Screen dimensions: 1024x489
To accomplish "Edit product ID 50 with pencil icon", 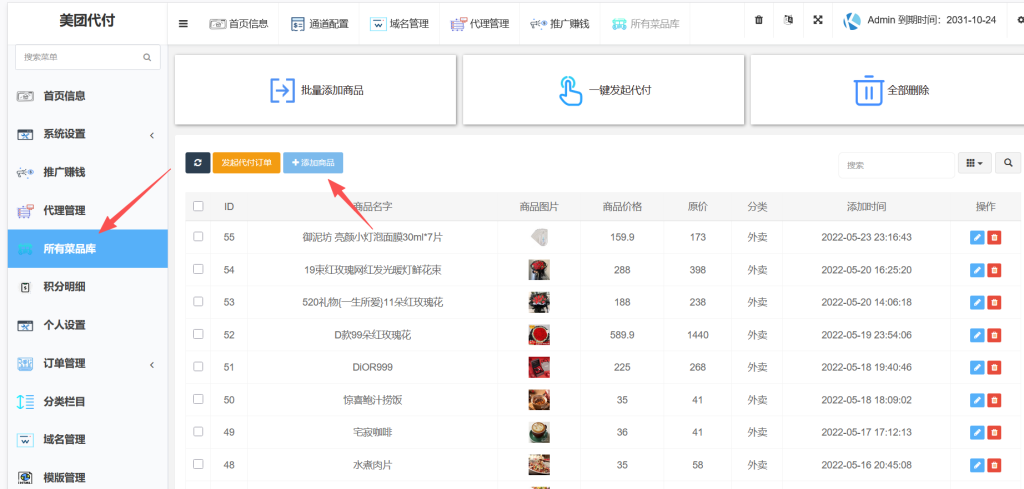I will tap(977, 400).
